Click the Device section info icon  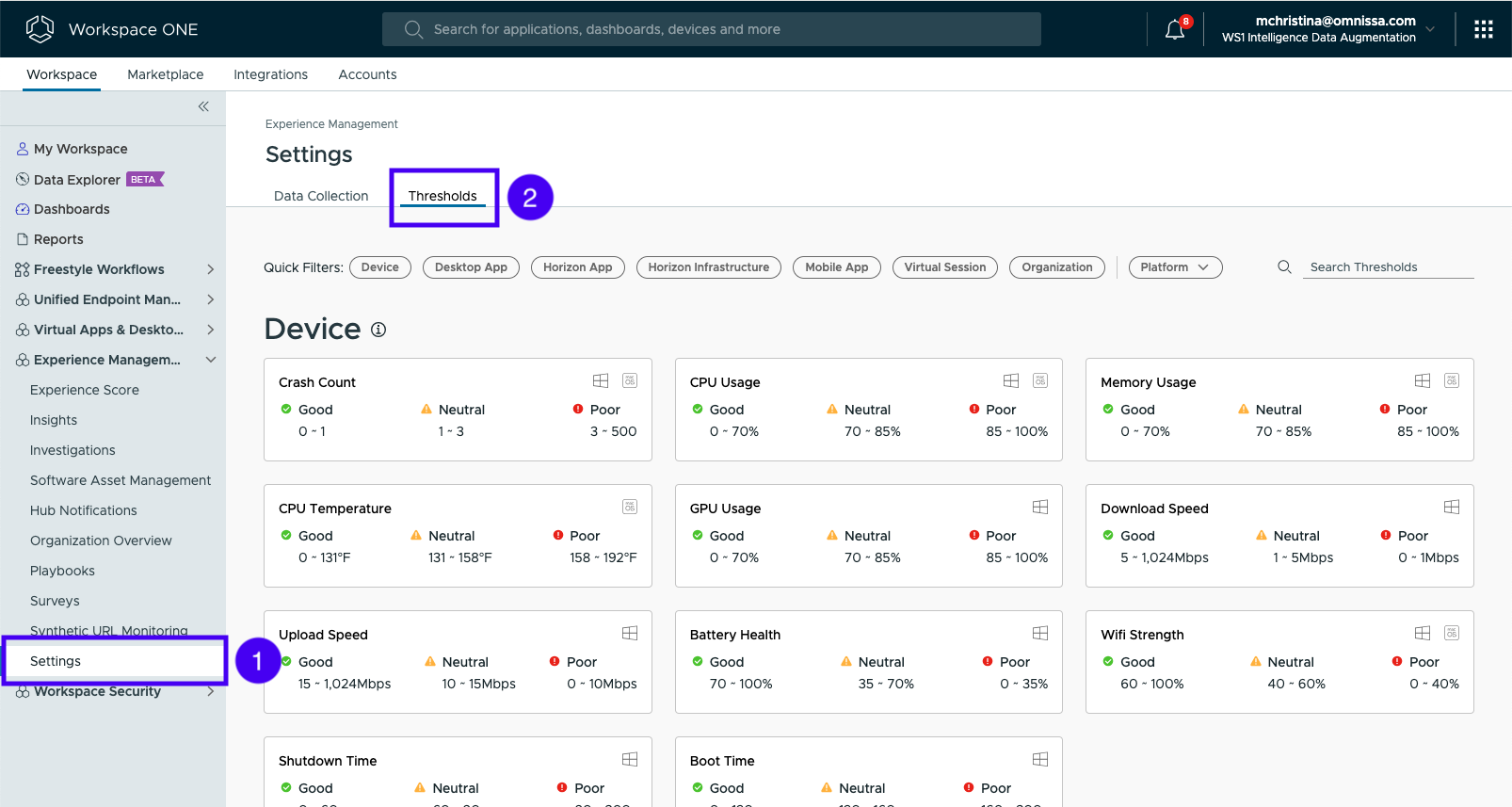[x=378, y=330]
